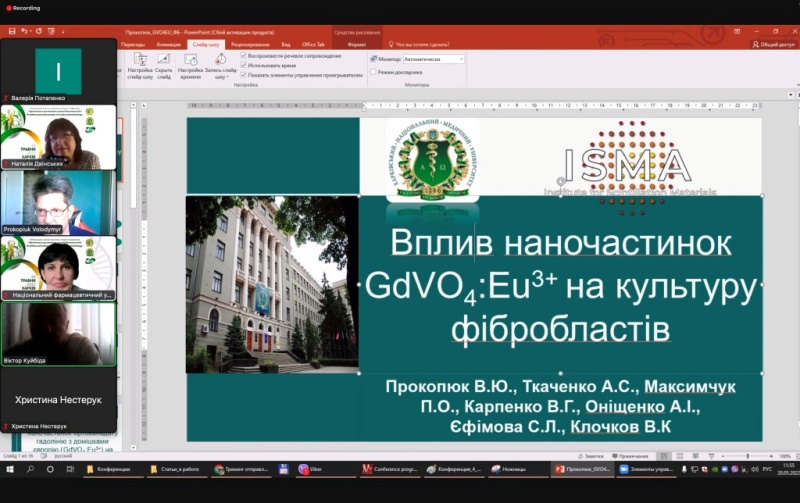
Task: Click the tab-stop selector at the ruler corner
Action: click(x=144, y=106)
